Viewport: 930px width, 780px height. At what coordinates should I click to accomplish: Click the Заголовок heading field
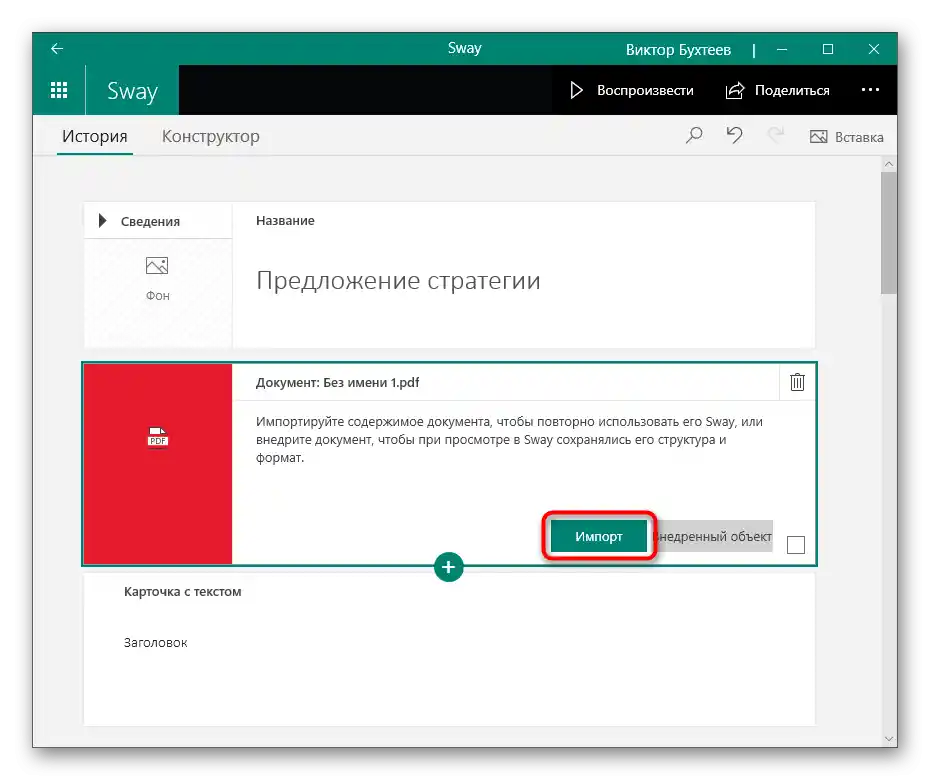click(155, 642)
